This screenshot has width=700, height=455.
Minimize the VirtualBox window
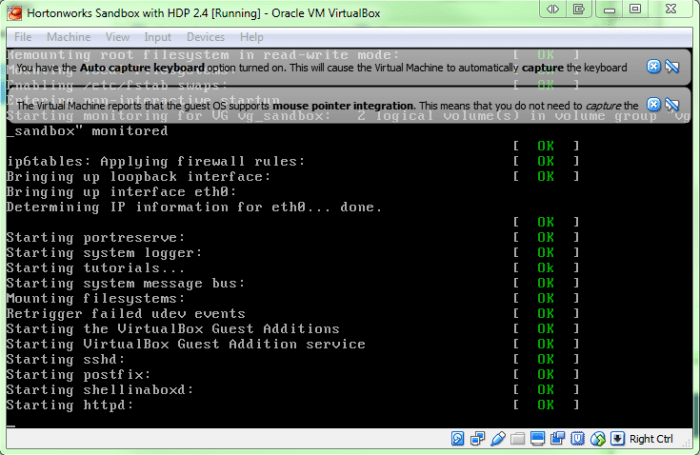coord(609,9)
